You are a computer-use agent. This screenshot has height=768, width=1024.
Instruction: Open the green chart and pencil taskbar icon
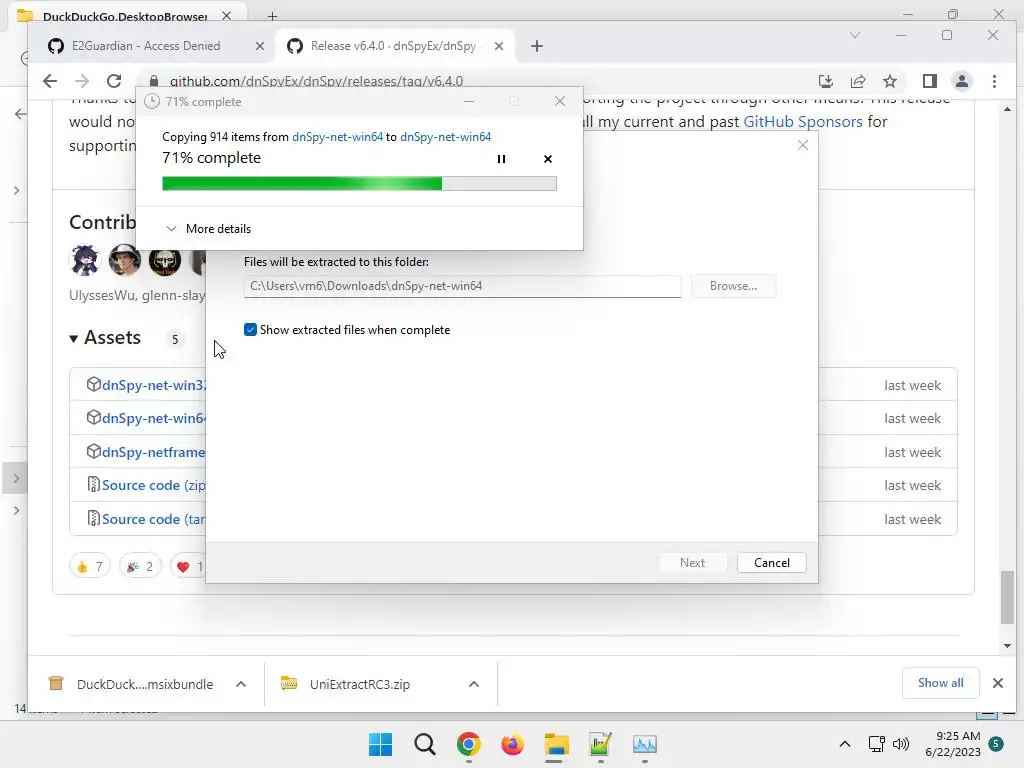600,744
